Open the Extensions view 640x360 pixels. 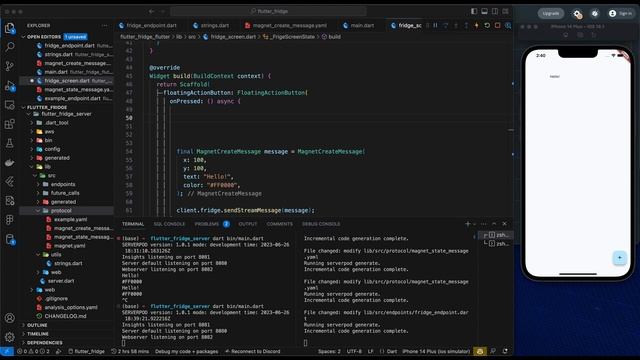(9, 124)
